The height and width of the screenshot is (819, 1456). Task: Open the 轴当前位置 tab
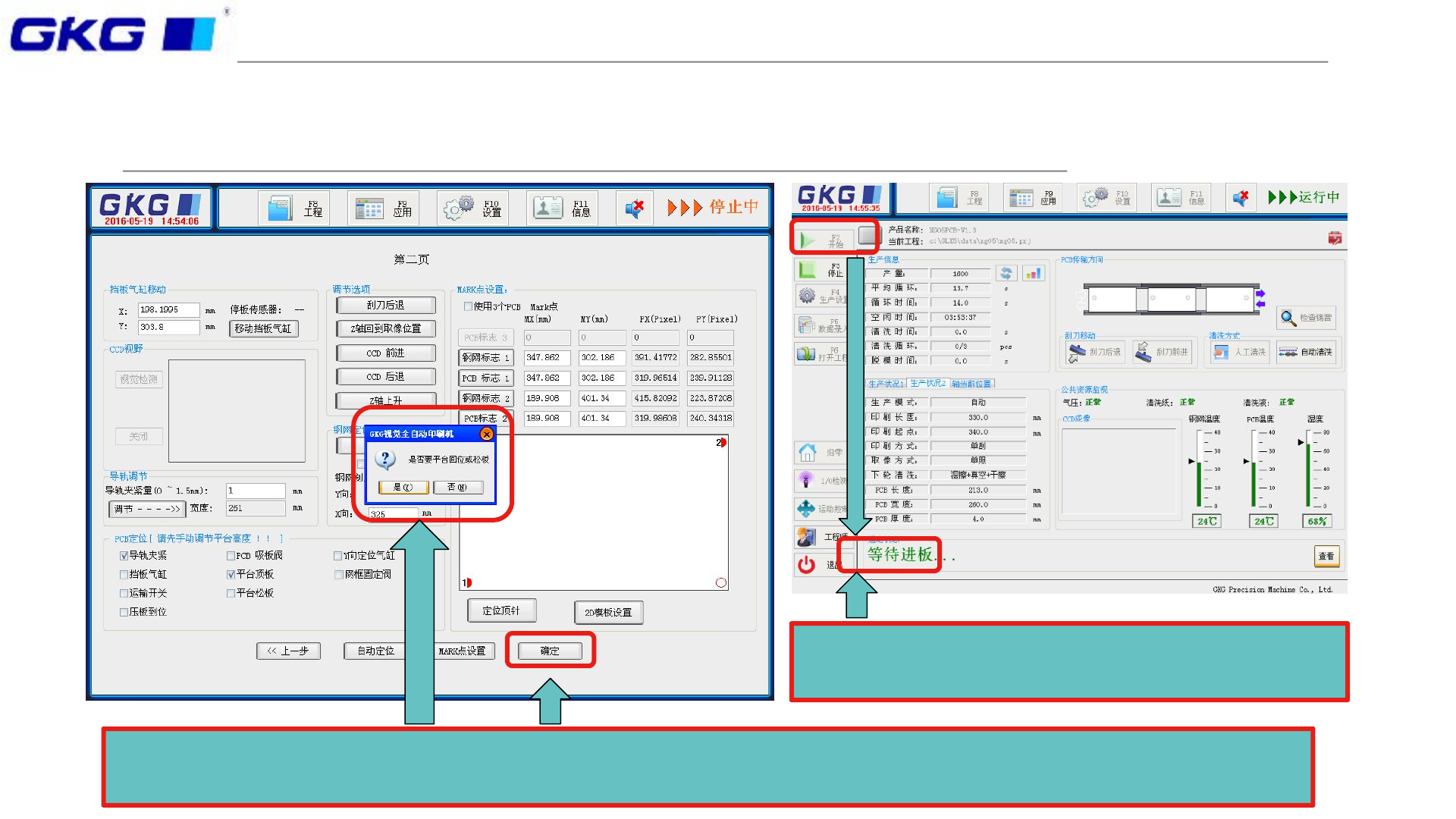coord(971,384)
